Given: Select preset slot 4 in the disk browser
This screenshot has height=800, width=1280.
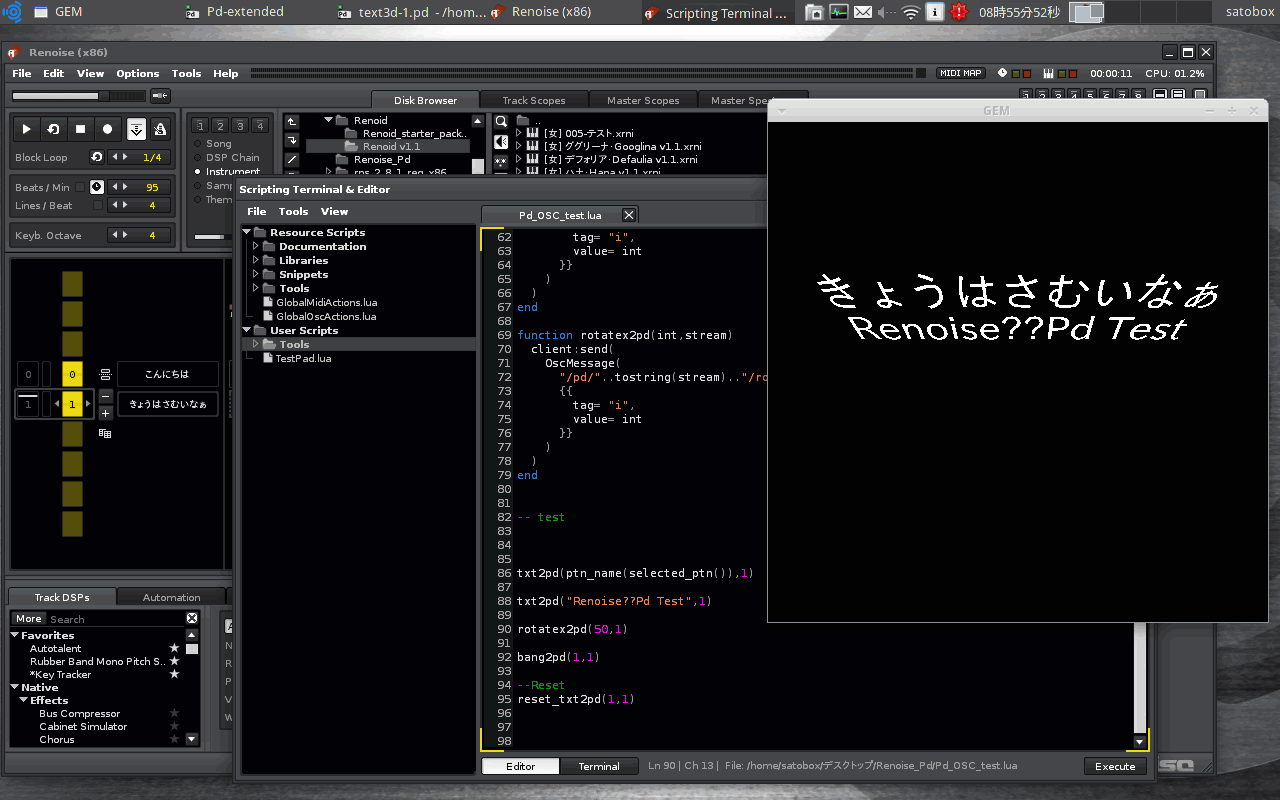Looking at the screenshot, I should (260, 125).
